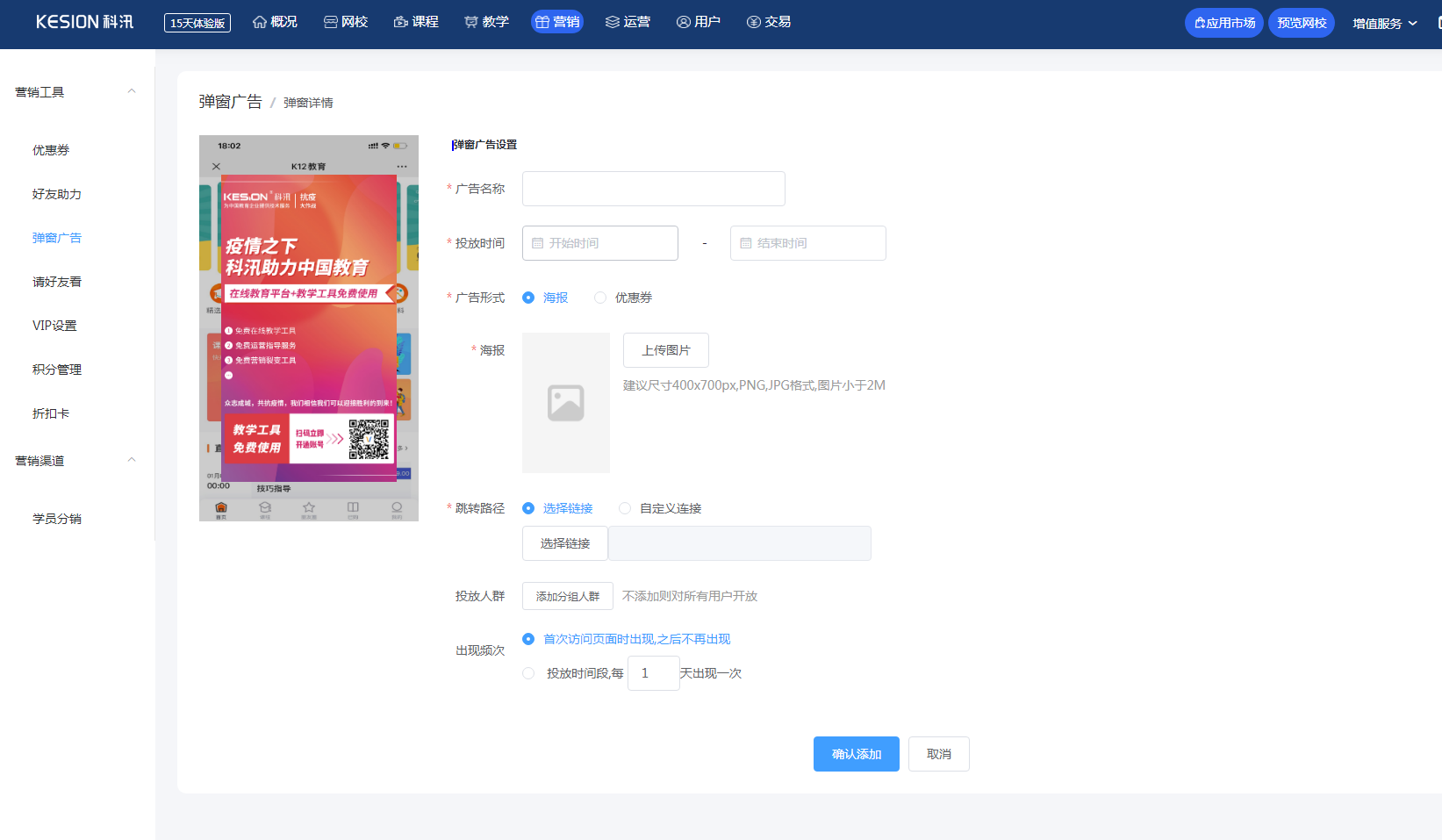
Task: Open the 教学 teaching menu
Action: coord(486,22)
